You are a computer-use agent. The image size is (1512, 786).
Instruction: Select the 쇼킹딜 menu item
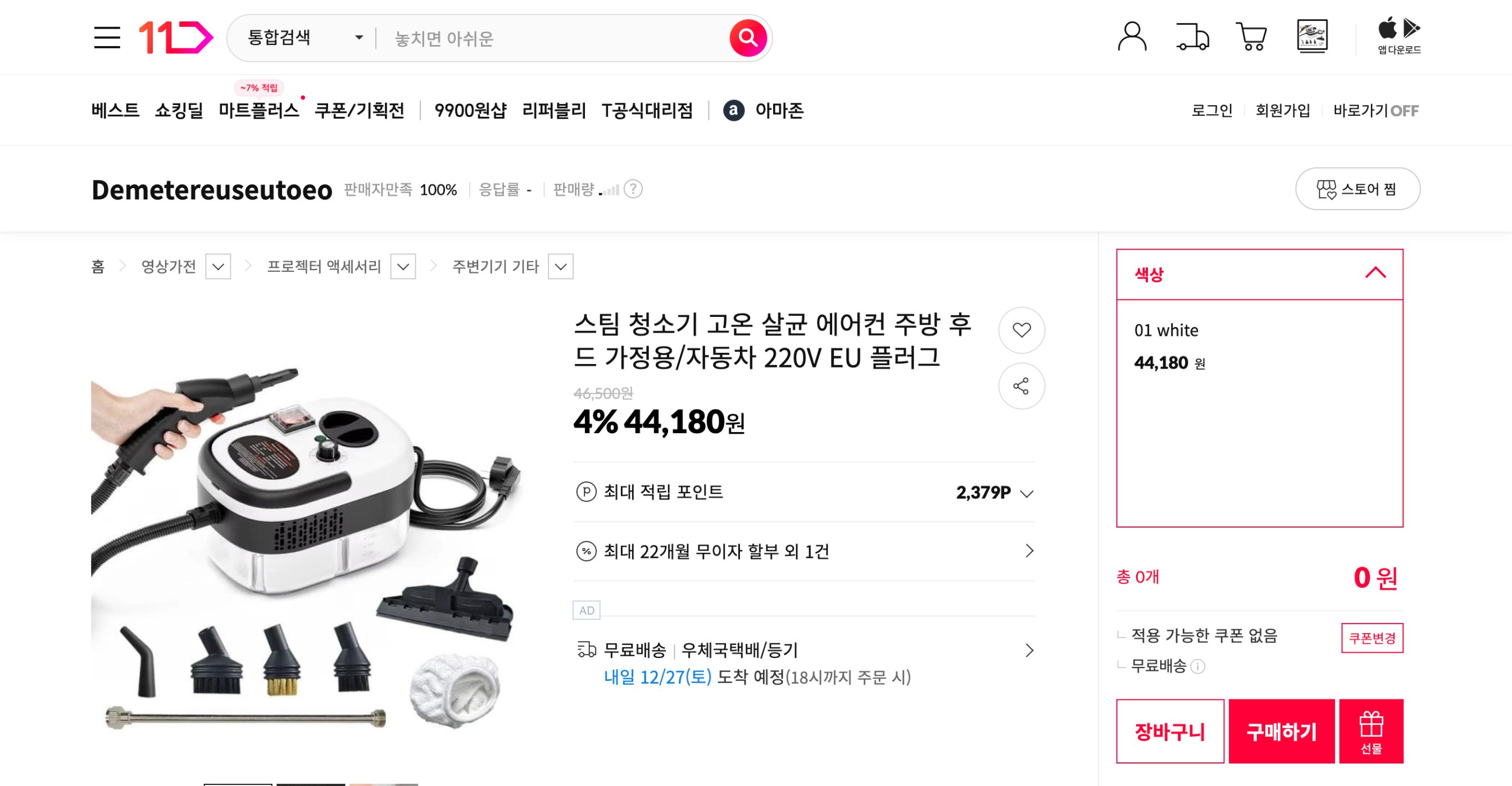pos(180,110)
